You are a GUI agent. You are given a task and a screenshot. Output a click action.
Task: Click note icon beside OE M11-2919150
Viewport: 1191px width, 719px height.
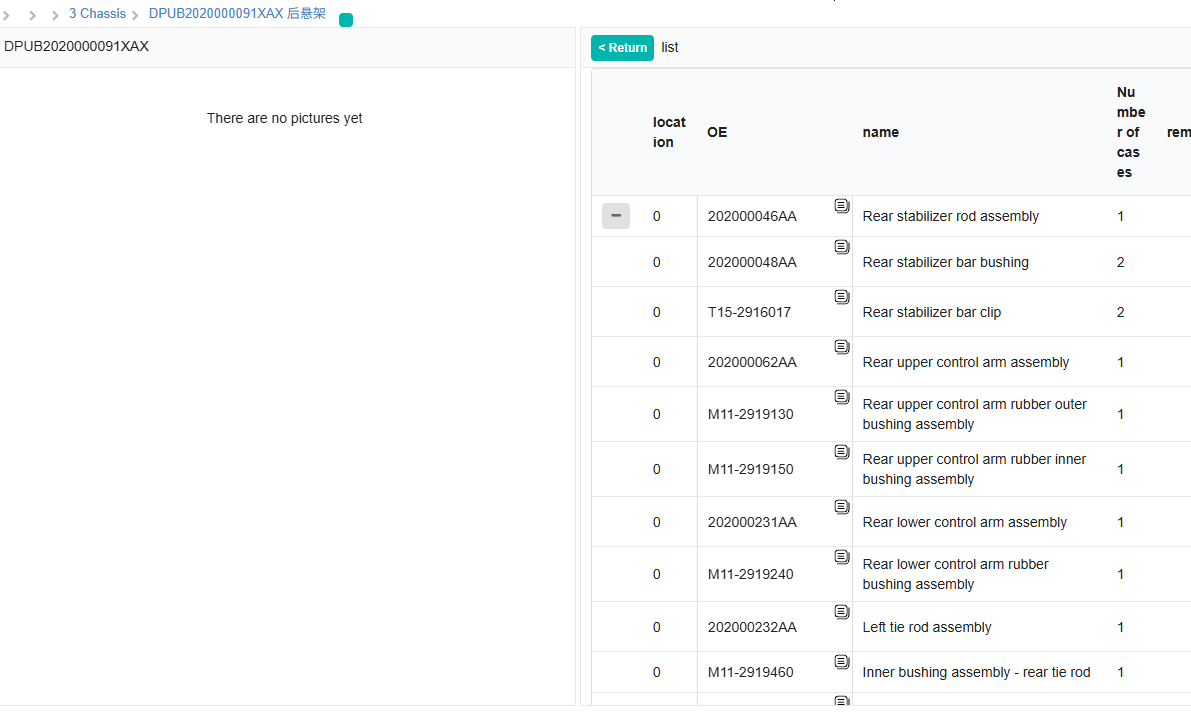point(842,452)
